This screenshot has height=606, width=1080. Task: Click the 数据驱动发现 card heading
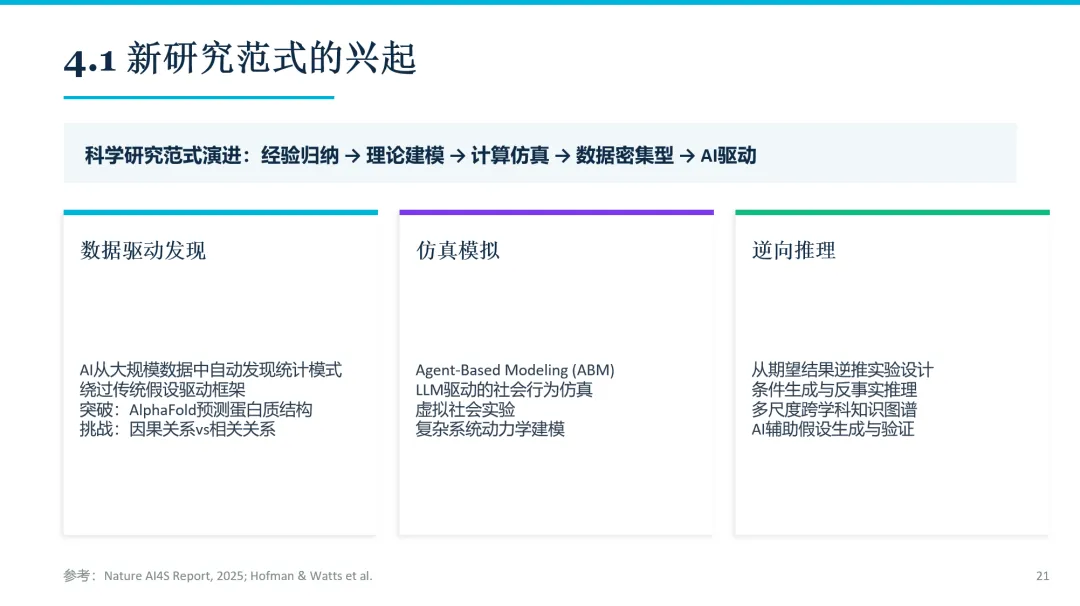point(143,251)
